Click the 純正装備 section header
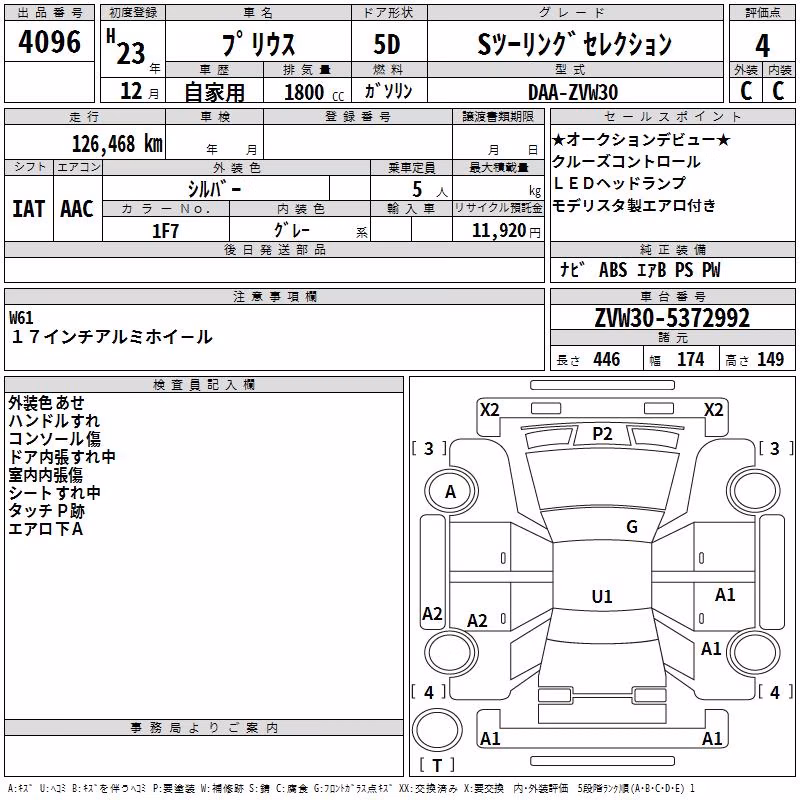 [672, 249]
